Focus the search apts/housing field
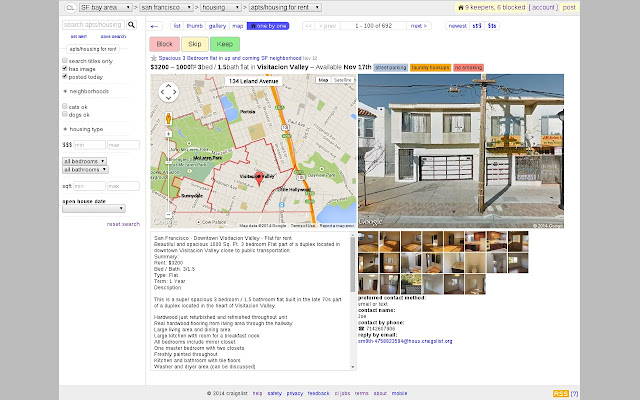 pos(93,25)
